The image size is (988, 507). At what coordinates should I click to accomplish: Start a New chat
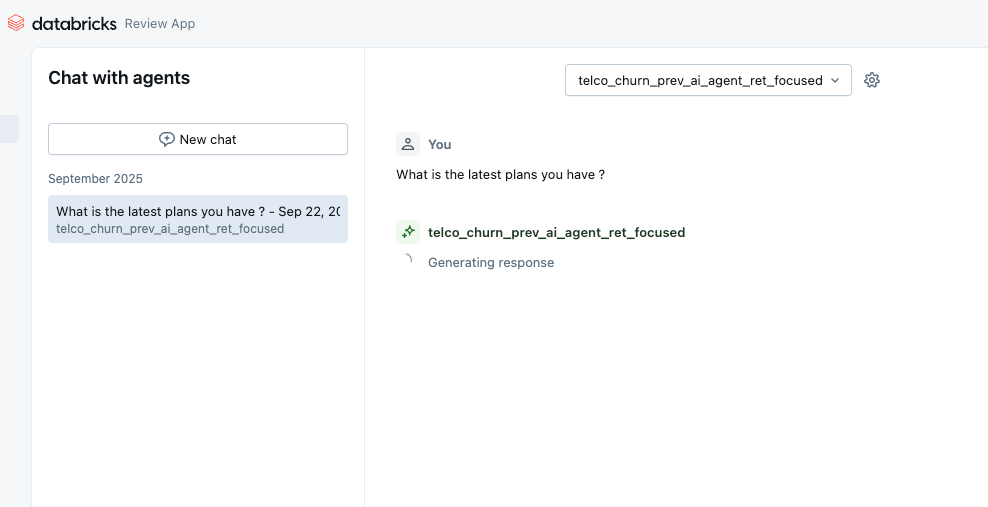pyautogui.click(x=198, y=139)
